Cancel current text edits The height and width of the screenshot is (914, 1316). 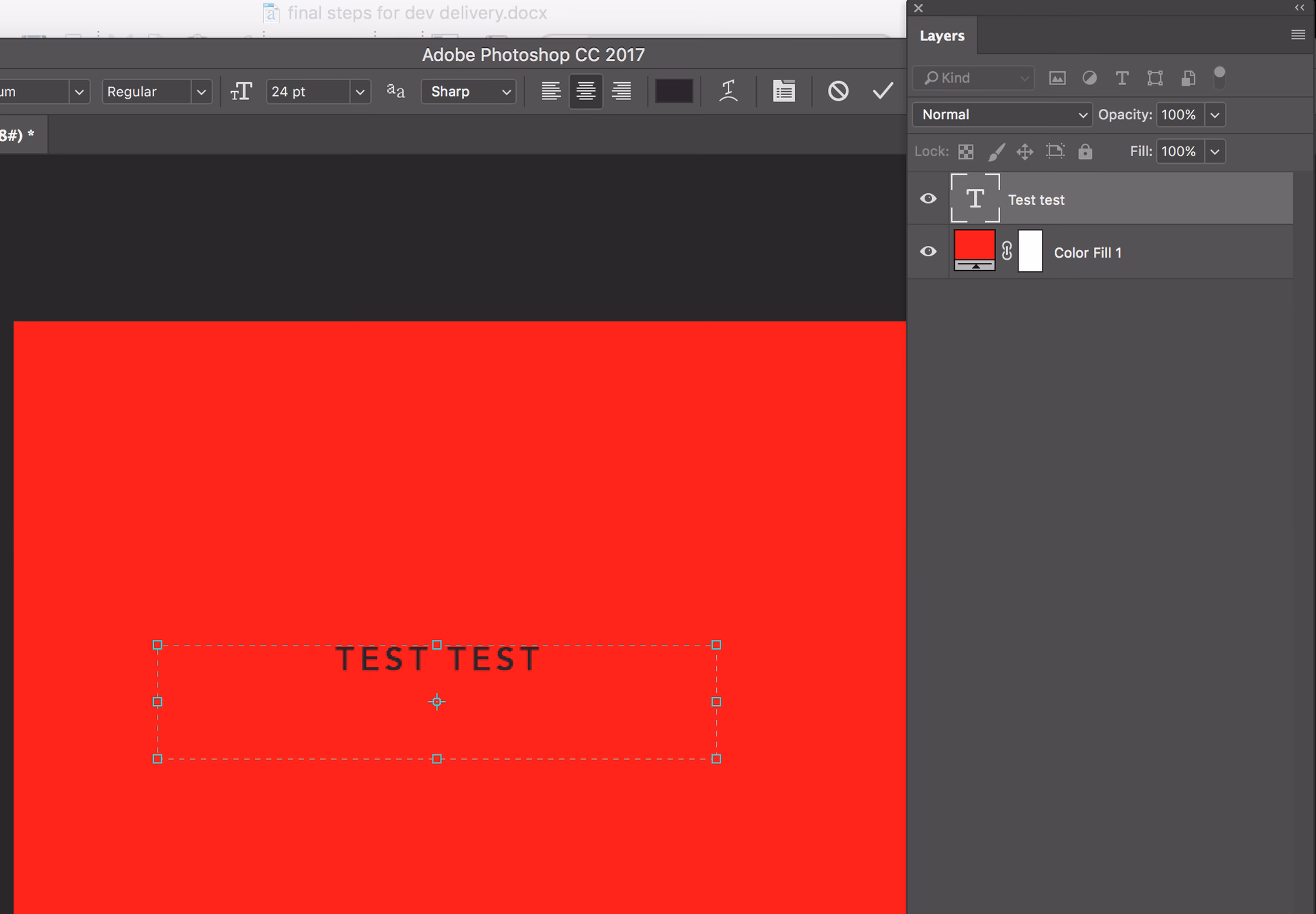click(x=838, y=91)
